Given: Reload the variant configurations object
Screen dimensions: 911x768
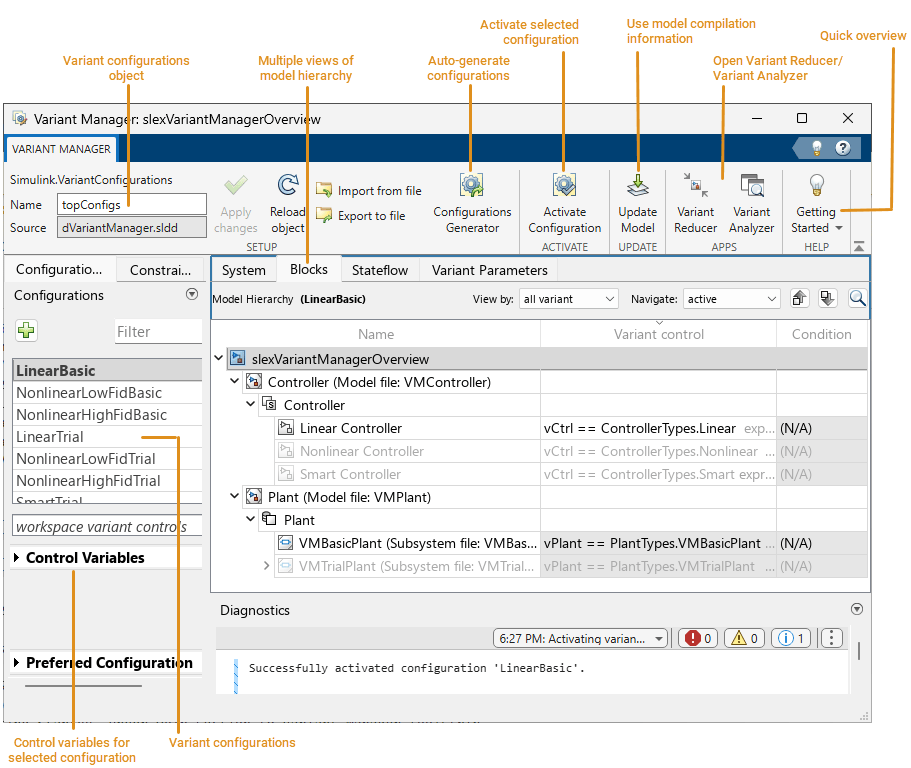Looking at the screenshot, I should point(288,203).
